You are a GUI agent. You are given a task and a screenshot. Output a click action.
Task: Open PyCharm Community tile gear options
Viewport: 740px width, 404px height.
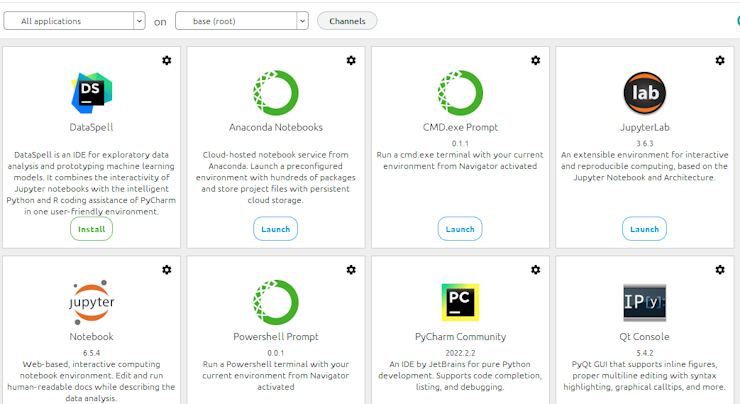(x=536, y=270)
